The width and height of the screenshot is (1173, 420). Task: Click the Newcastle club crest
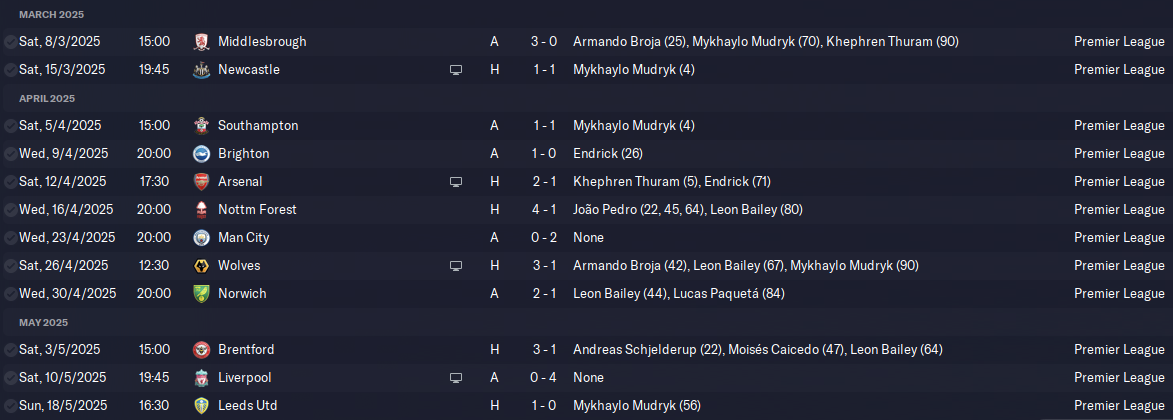pos(202,70)
